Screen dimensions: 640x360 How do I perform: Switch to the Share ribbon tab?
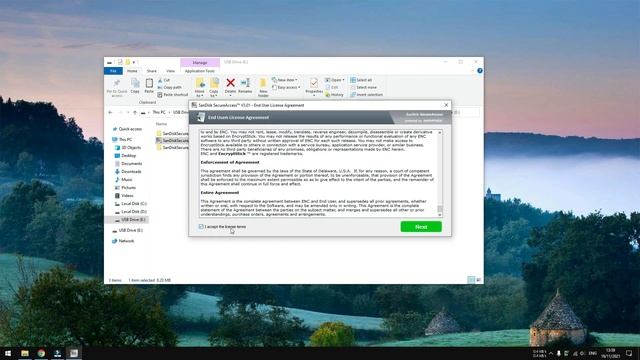click(151, 71)
